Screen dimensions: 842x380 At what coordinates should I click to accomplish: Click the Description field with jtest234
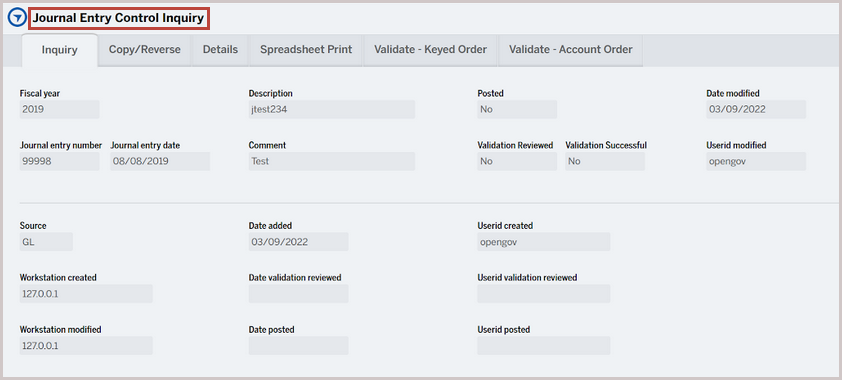point(331,109)
